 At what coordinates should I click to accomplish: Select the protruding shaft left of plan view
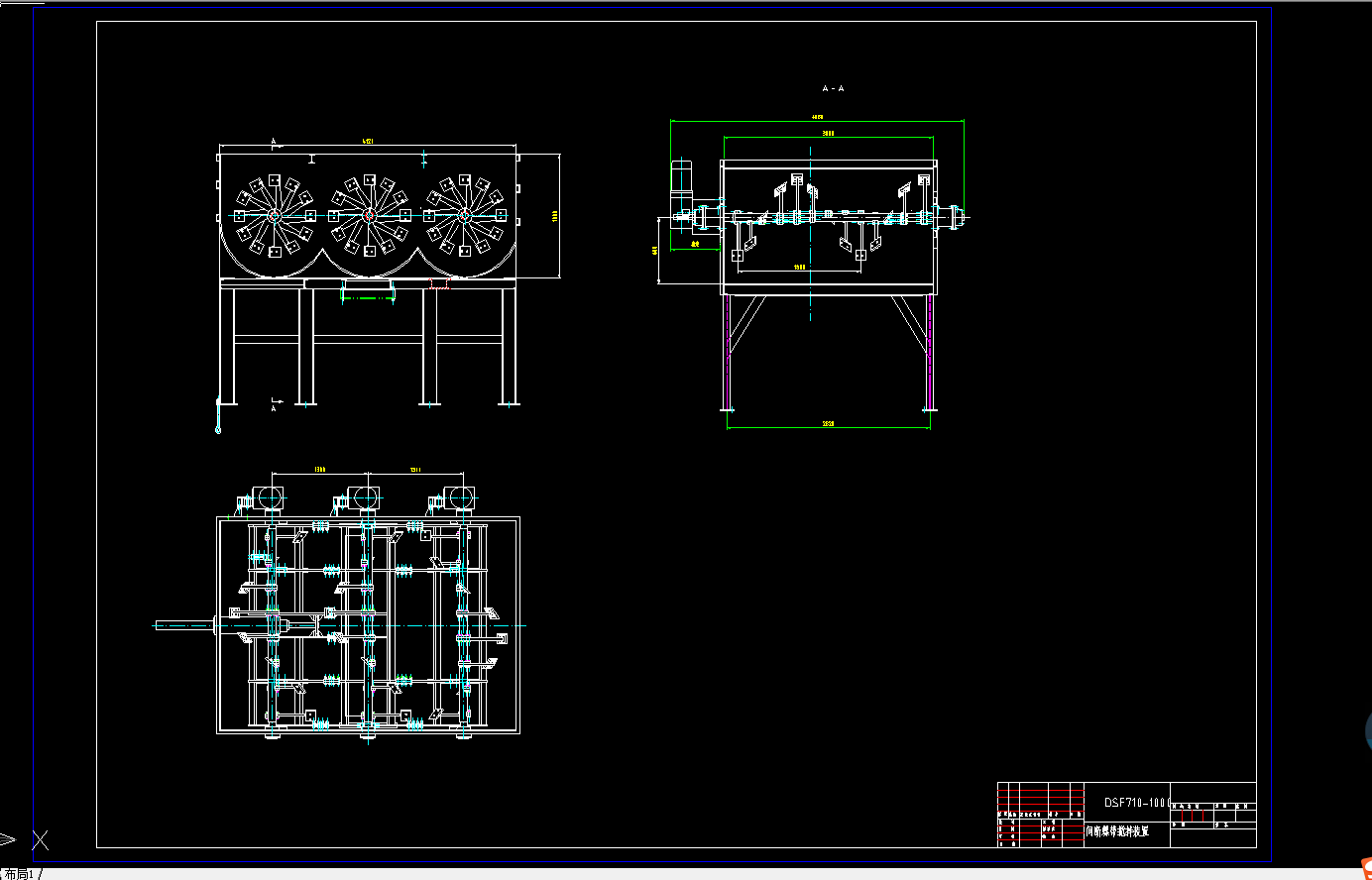[x=185, y=624]
